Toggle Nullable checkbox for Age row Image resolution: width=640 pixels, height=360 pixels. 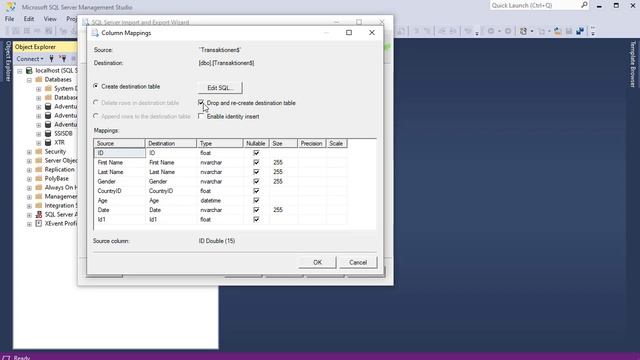pos(256,200)
